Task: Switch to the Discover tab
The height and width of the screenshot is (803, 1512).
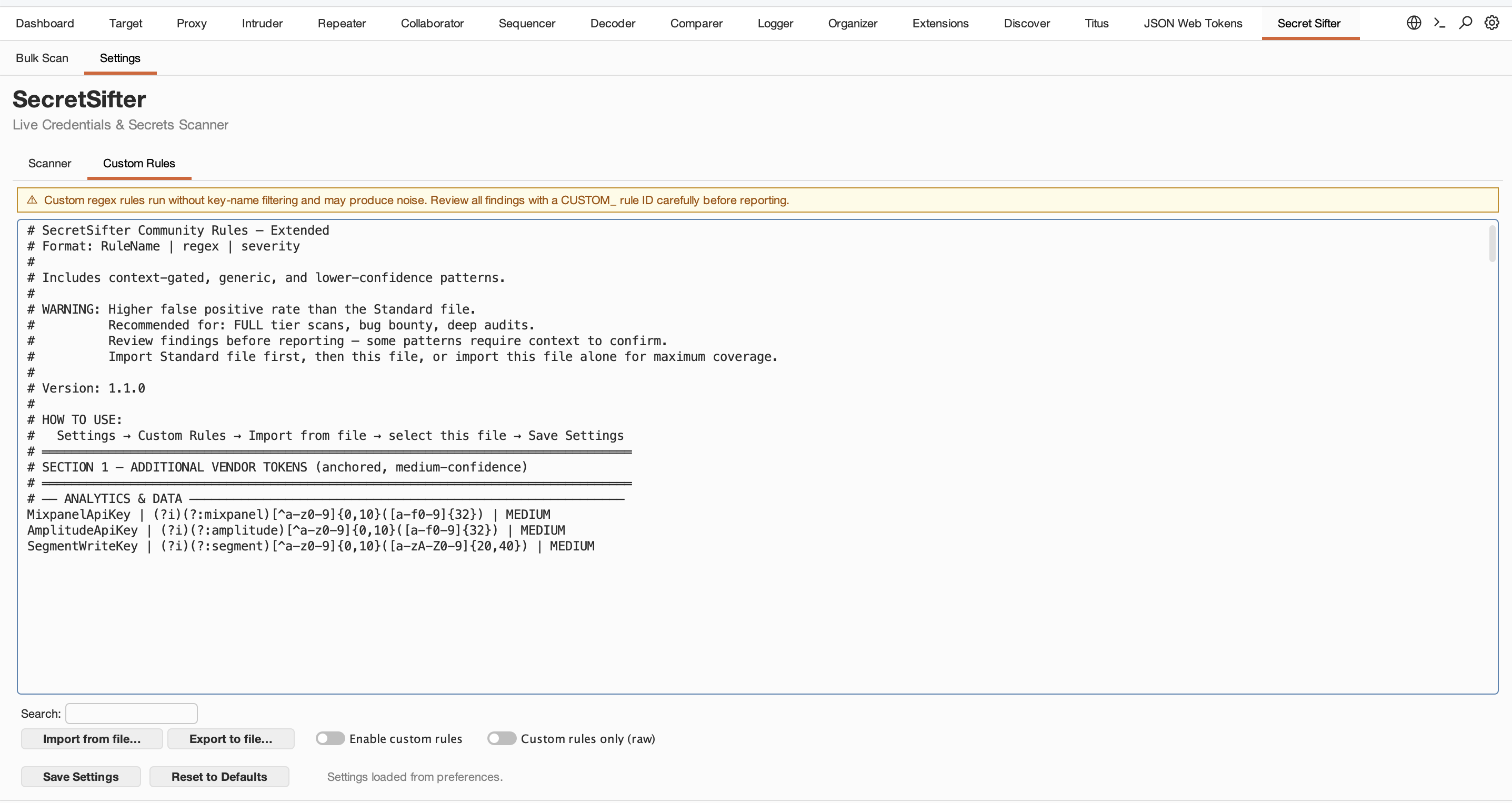Action: pos(1027,23)
